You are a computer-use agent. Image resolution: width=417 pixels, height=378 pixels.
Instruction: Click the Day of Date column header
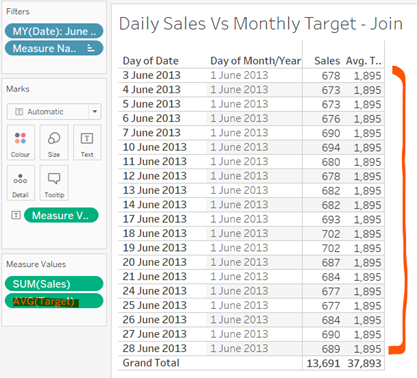click(151, 61)
